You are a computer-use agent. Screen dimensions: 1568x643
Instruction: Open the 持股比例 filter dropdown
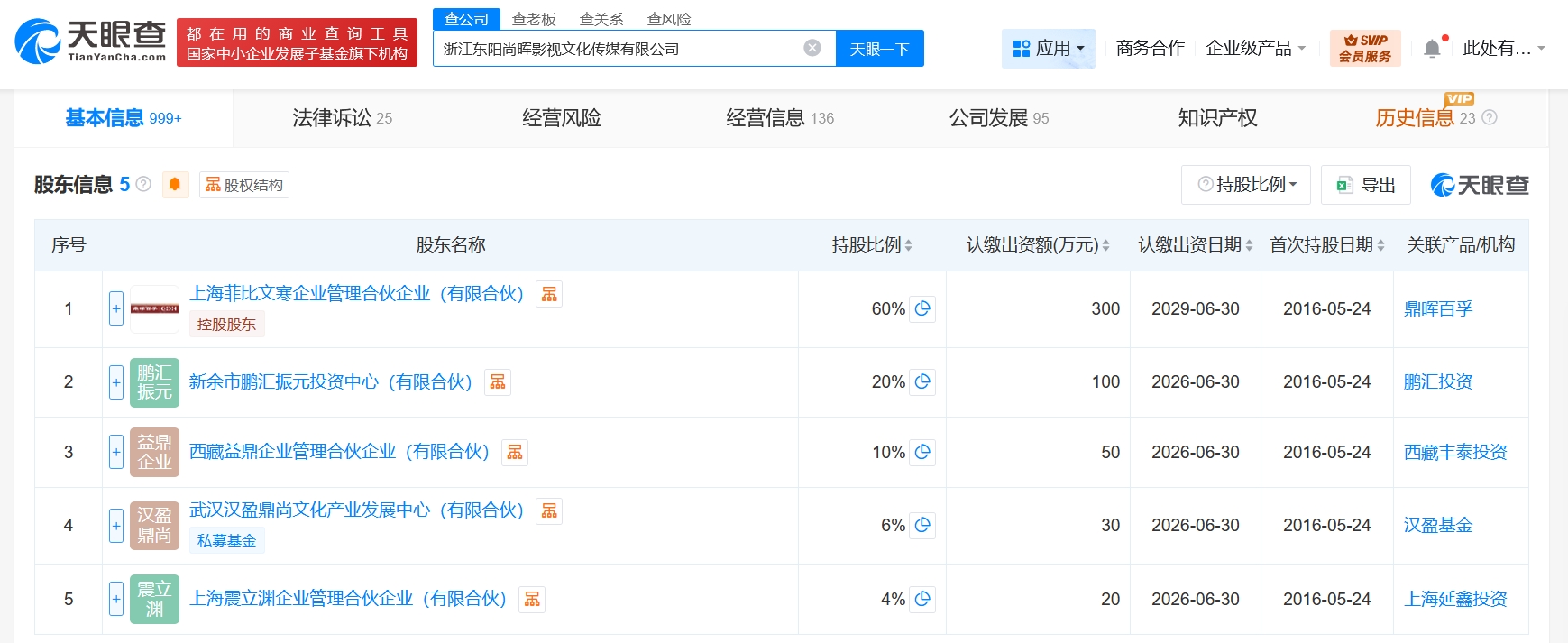[1248, 185]
